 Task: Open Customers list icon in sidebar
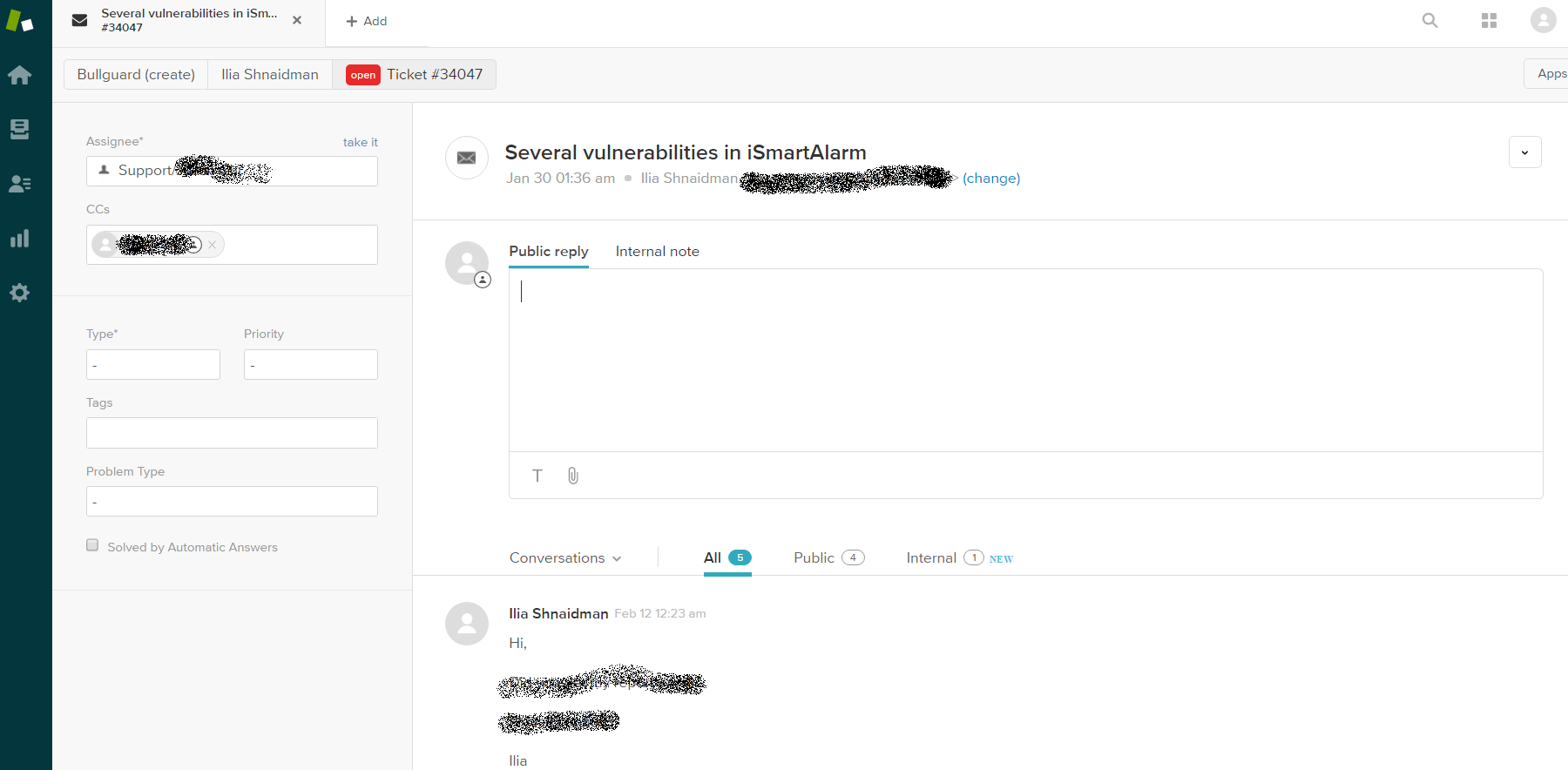tap(19, 184)
